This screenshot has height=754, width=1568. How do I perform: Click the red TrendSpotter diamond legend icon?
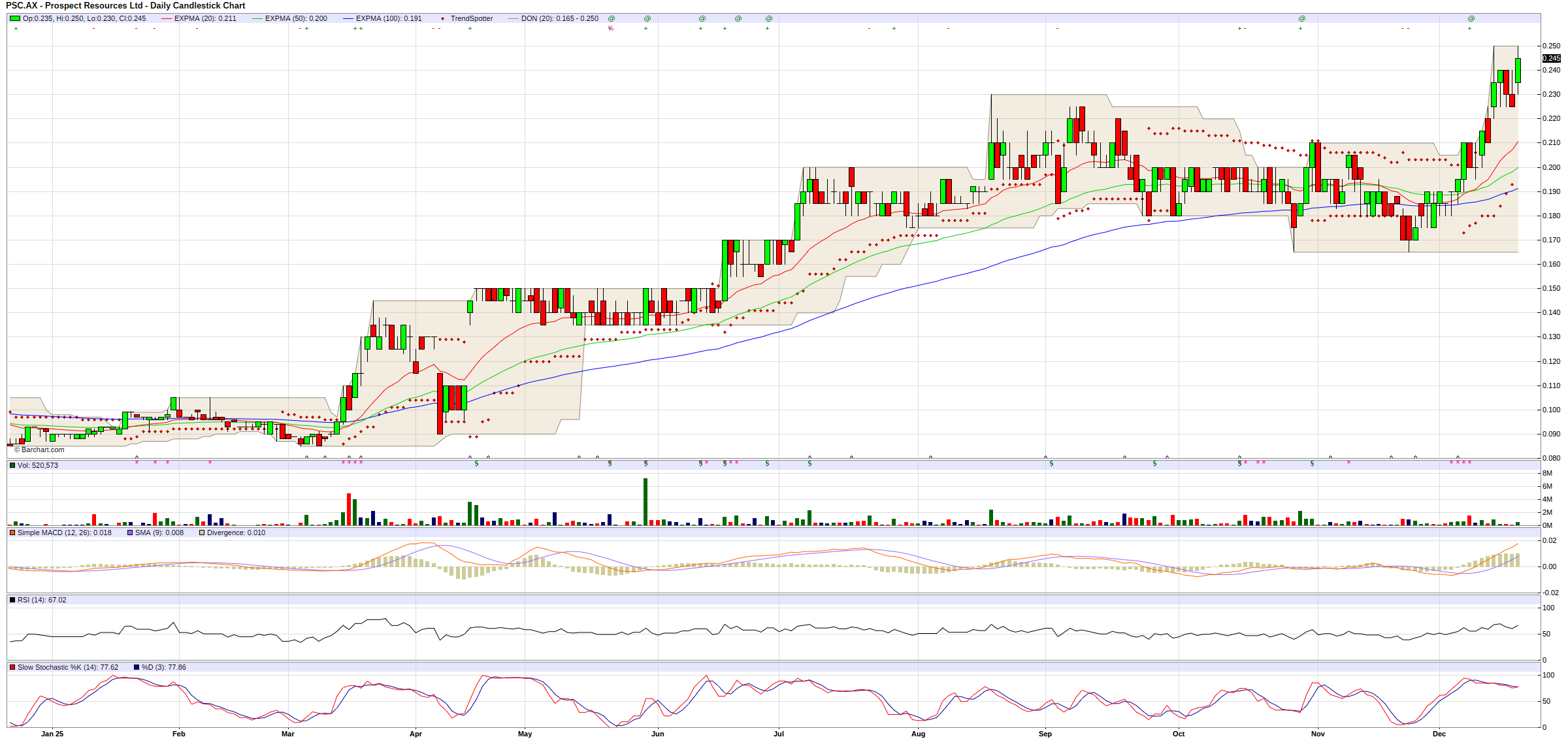(x=442, y=19)
